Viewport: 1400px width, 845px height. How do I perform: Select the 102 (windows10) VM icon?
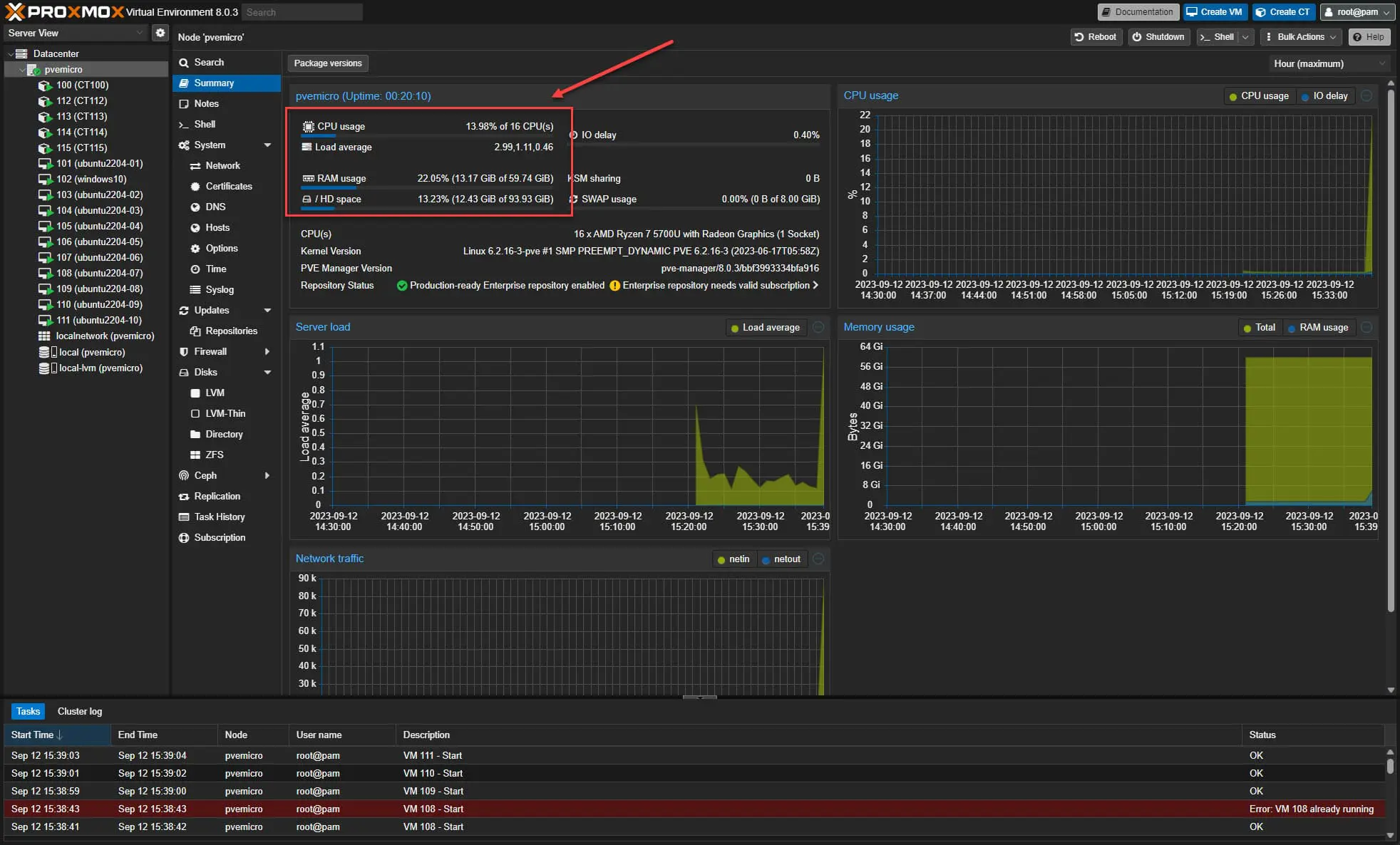[45, 179]
